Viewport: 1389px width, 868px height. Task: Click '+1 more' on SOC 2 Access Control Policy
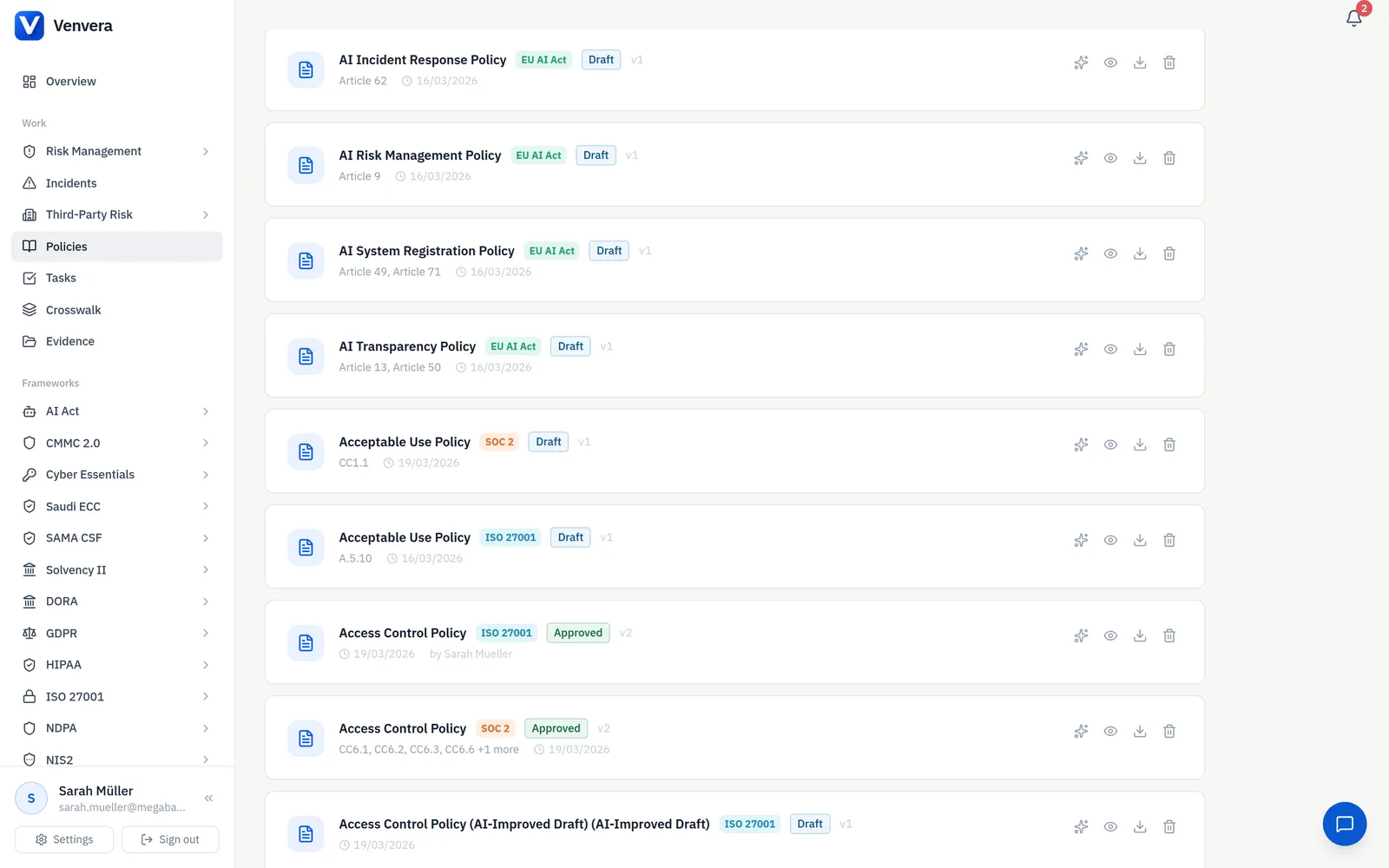tap(498, 749)
